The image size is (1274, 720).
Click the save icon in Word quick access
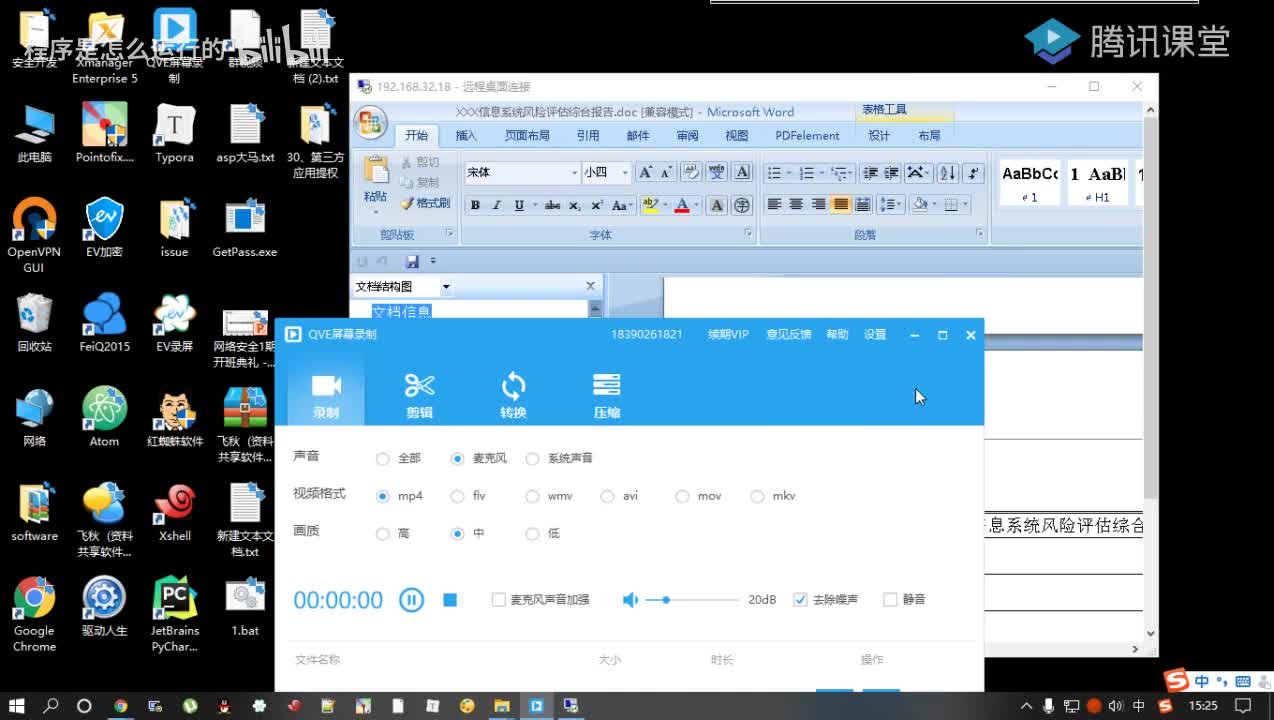[x=412, y=262]
